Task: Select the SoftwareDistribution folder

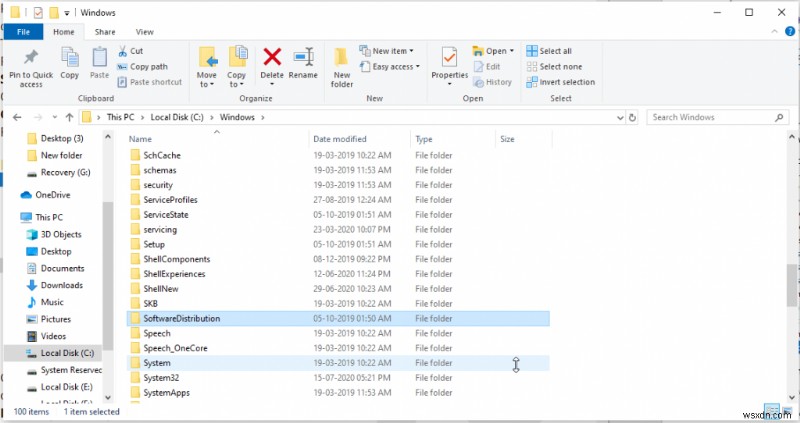Action: pos(338,318)
